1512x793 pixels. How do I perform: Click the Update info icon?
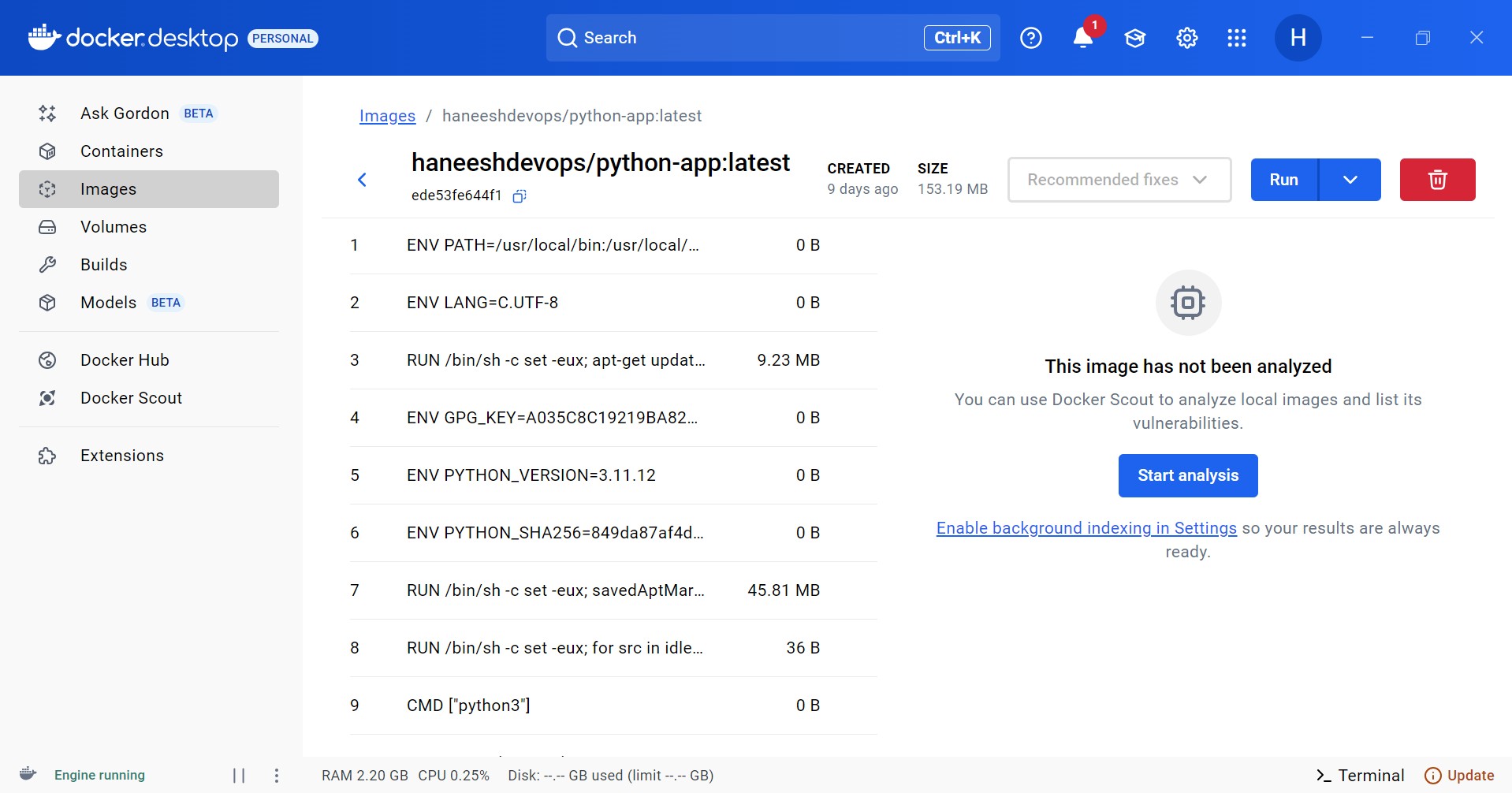tap(1433, 776)
